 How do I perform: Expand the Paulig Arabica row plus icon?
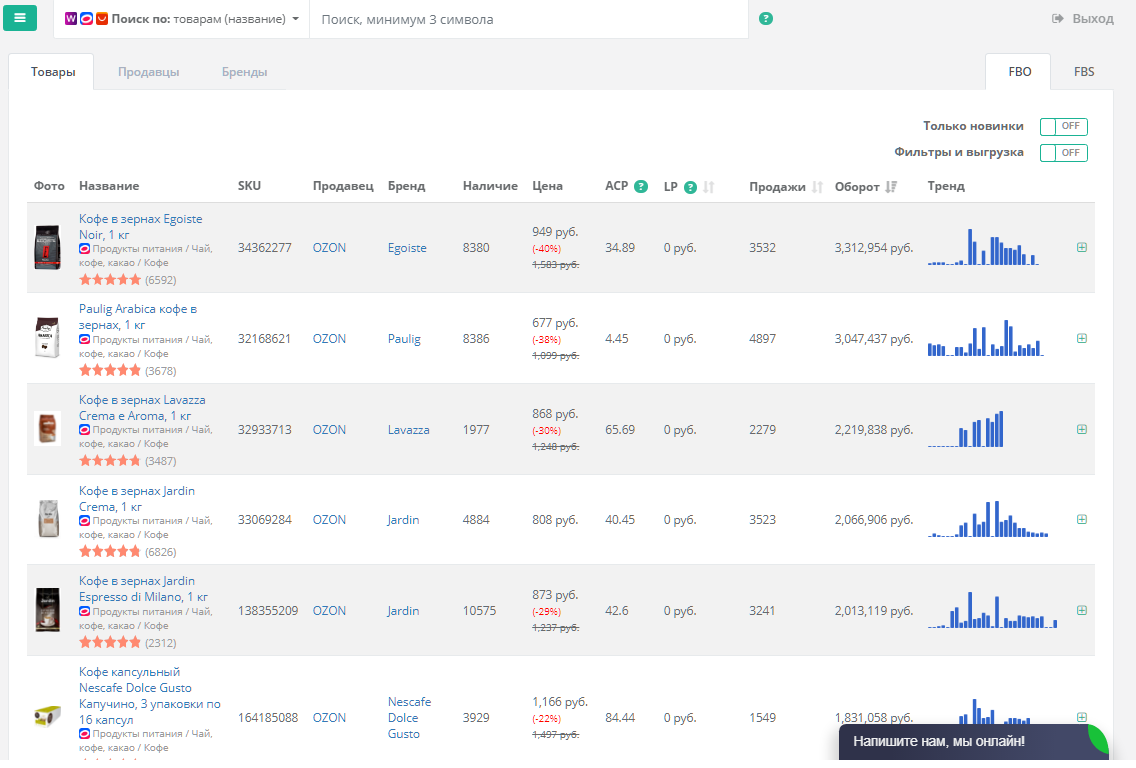[x=1082, y=339]
